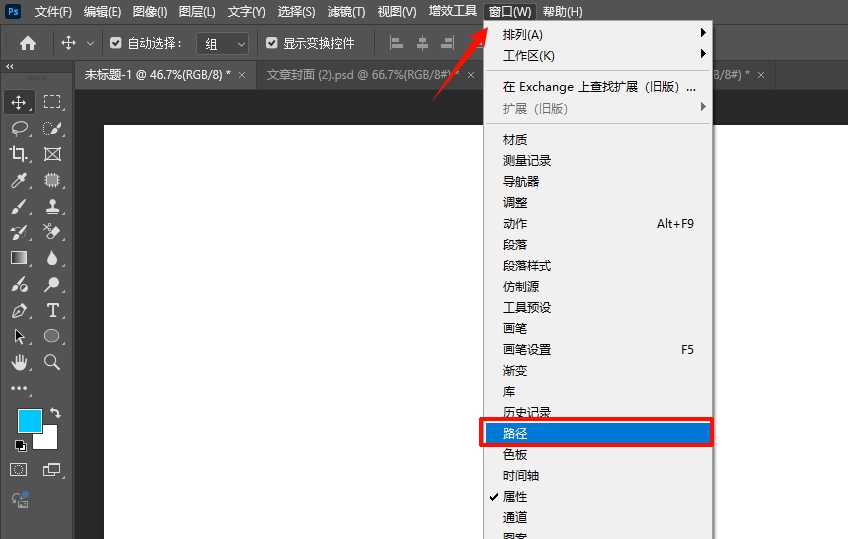Select the Clone Stamp tool

coord(52,206)
